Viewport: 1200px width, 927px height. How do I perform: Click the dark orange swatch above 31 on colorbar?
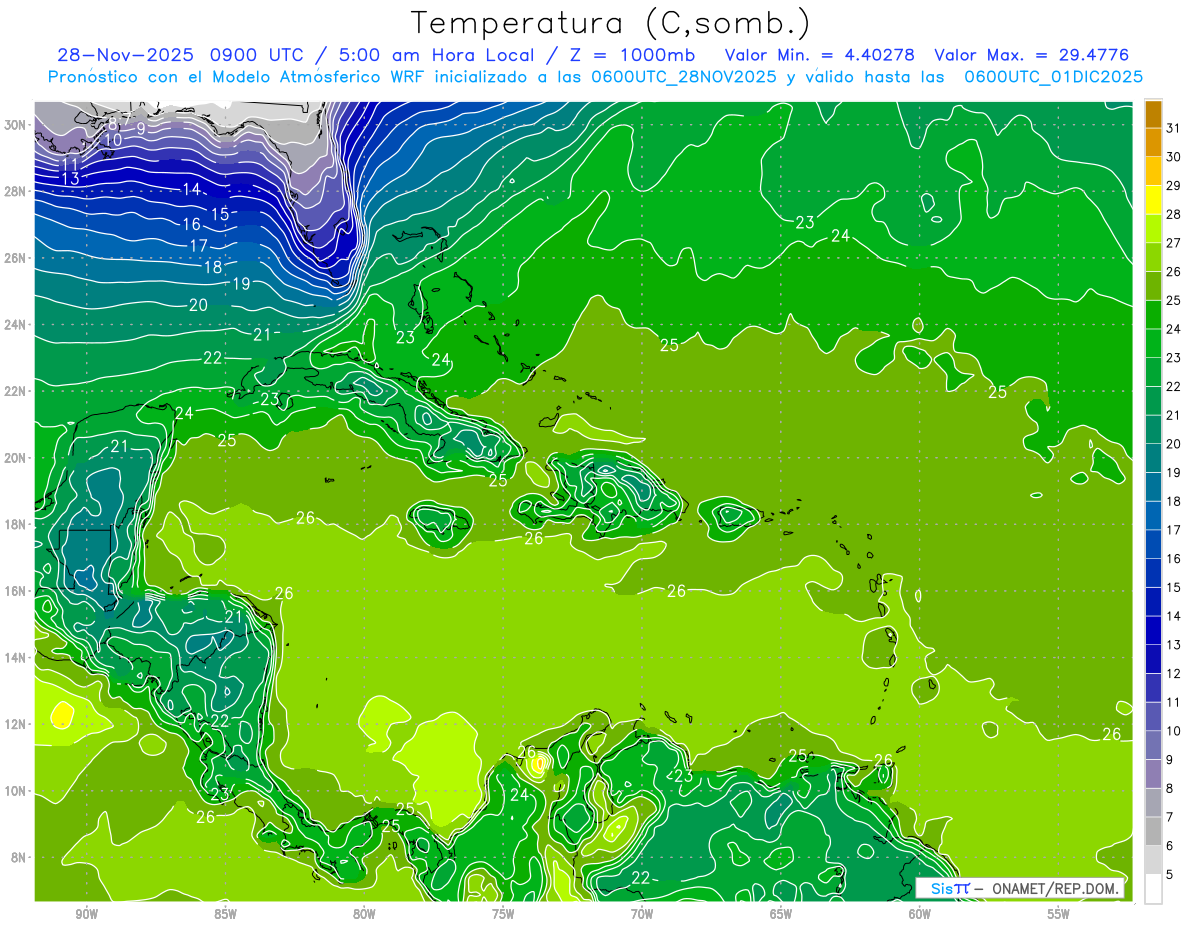1153,114
